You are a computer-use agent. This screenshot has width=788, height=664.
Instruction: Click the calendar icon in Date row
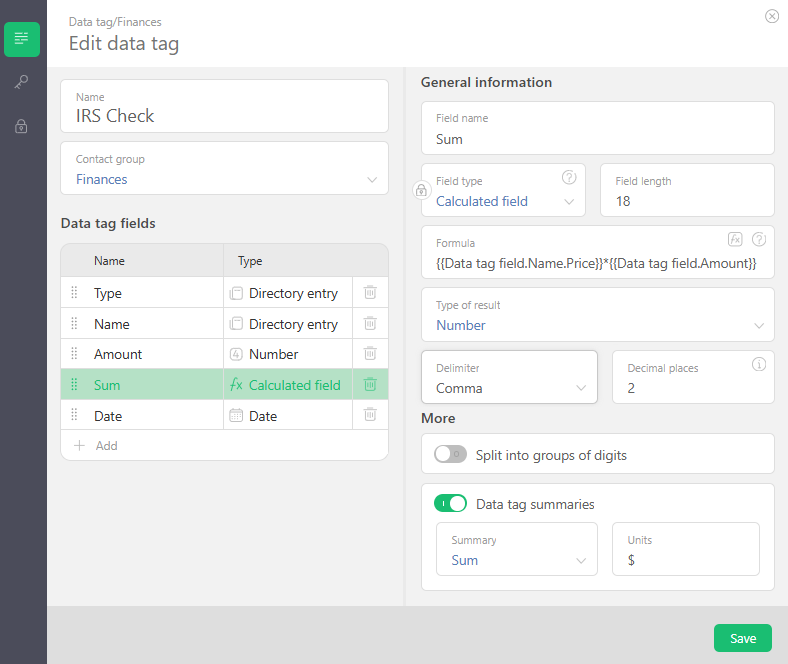pyautogui.click(x=236, y=415)
